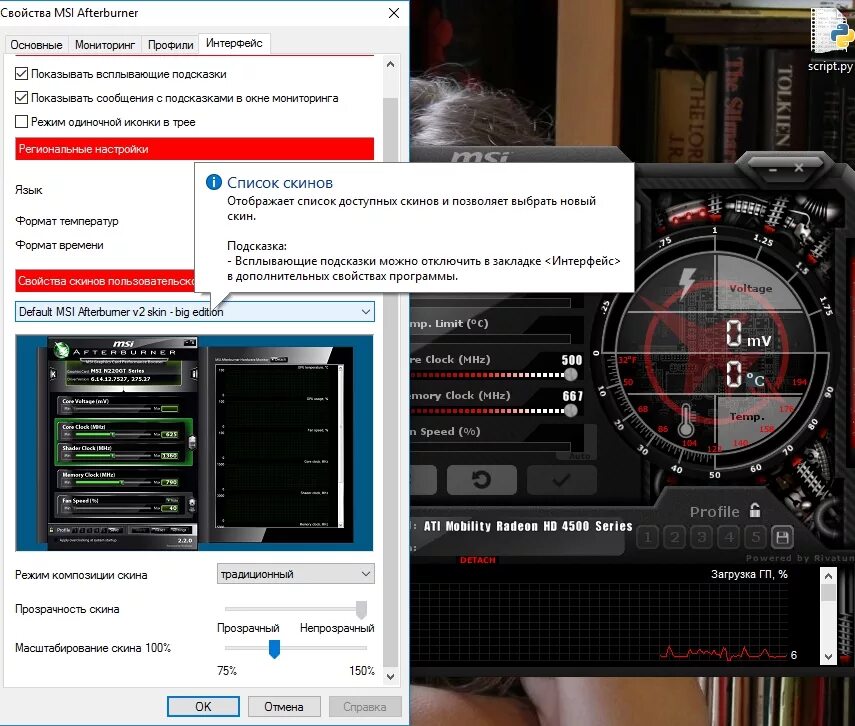Open the Основные tab
855x726 pixels.
coord(36,45)
